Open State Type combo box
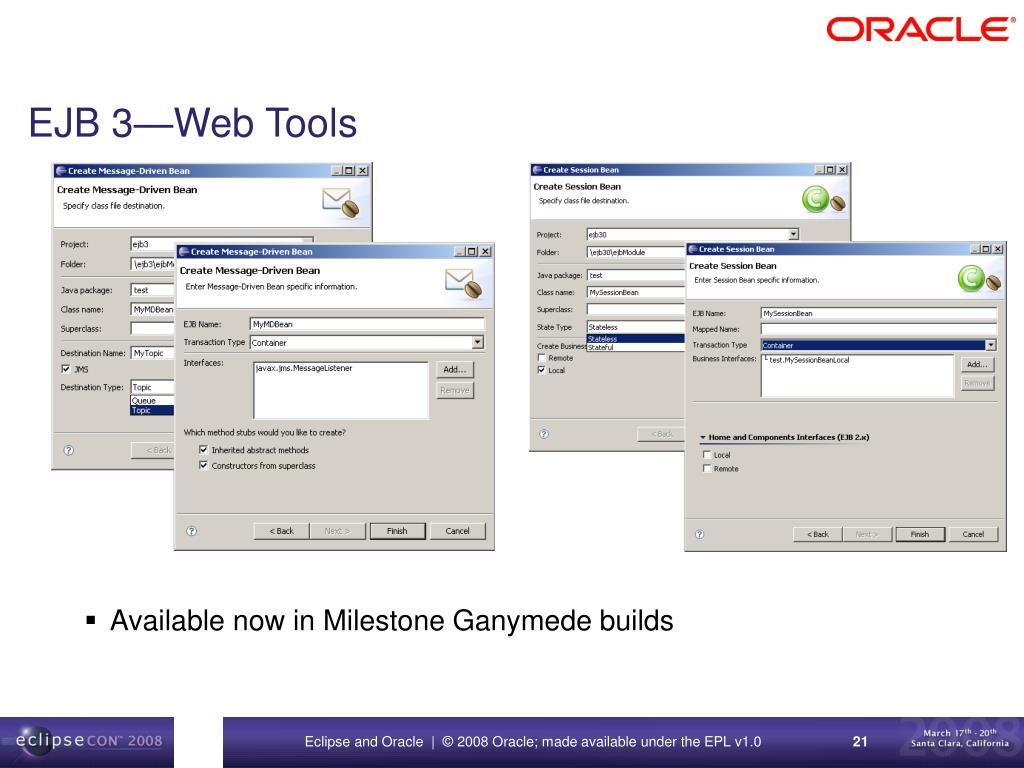This screenshot has width=1024, height=768. point(635,327)
